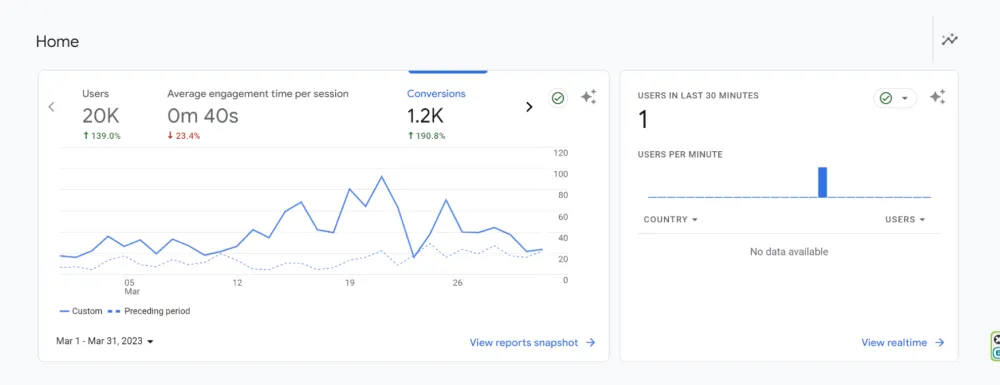Screen dimensions: 1000x385
Task: Click the Home page heading
Action: coord(57,41)
